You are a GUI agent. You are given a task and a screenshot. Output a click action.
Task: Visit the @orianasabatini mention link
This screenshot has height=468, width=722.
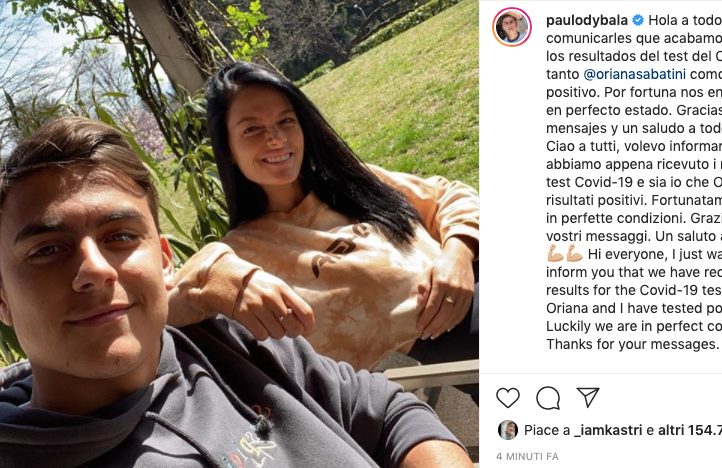point(635,74)
